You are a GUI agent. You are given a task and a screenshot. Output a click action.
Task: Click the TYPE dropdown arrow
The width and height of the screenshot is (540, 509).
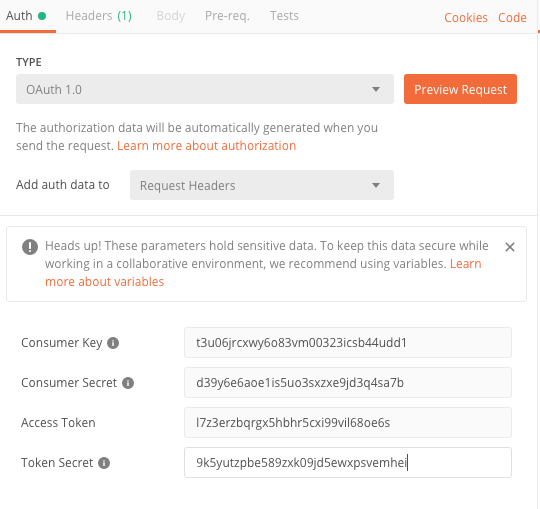click(376, 90)
